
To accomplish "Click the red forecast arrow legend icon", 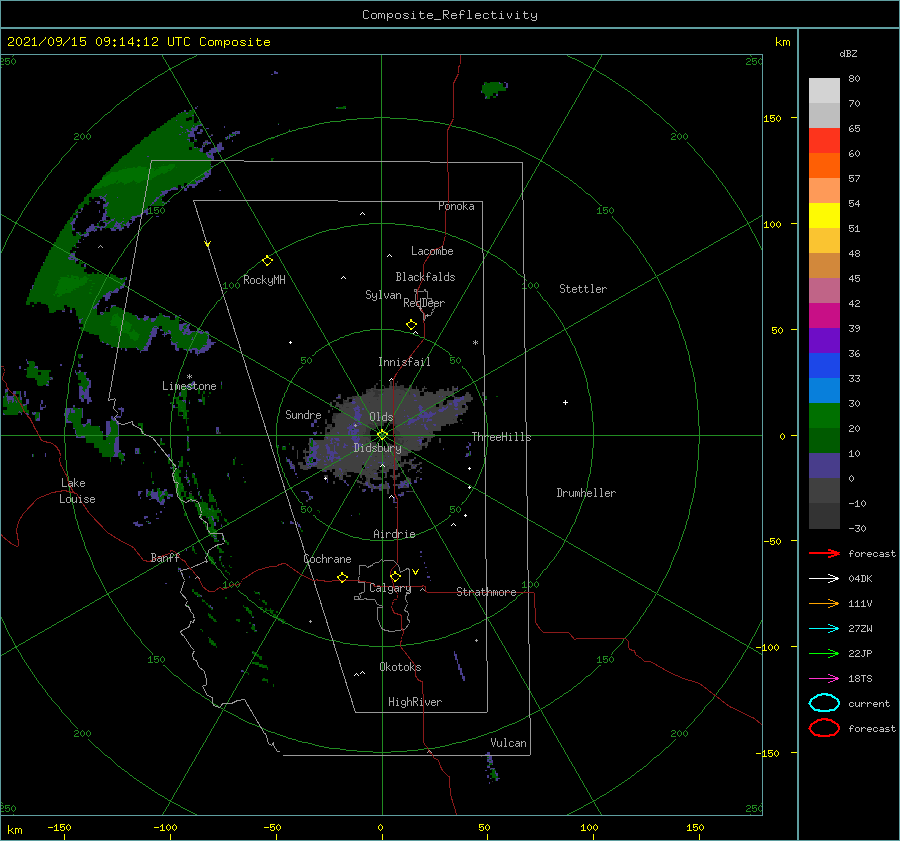I will tap(824, 553).
